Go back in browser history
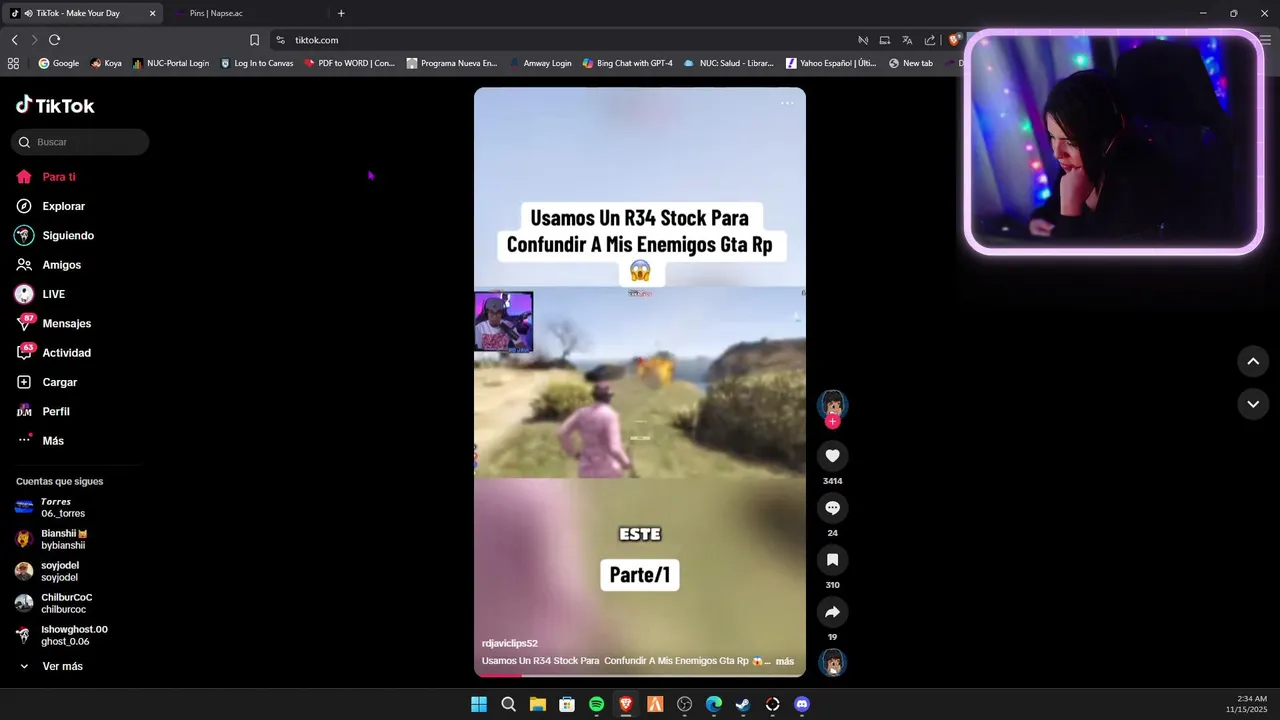 tap(14, 40)
